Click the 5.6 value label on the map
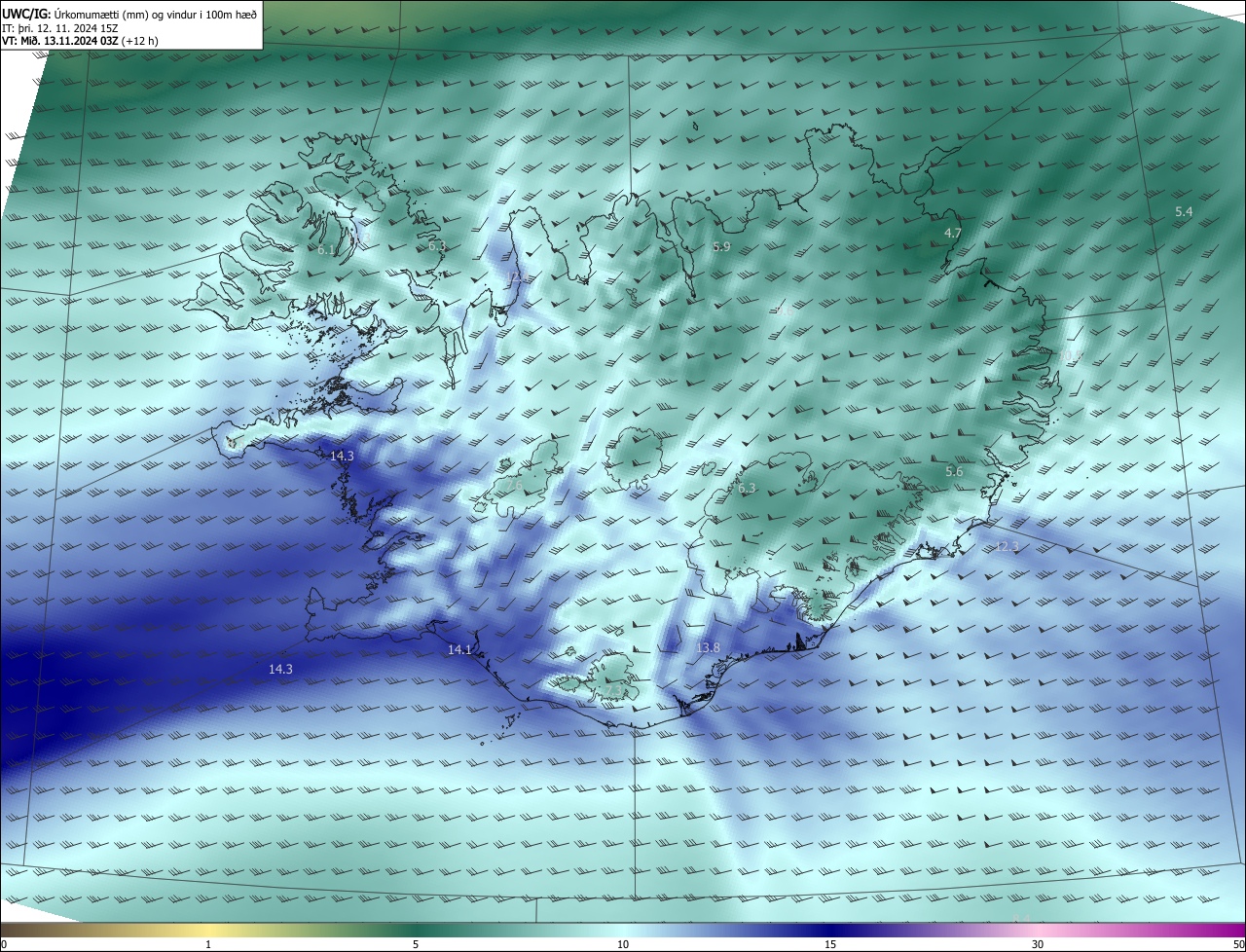 pos(954,472)
